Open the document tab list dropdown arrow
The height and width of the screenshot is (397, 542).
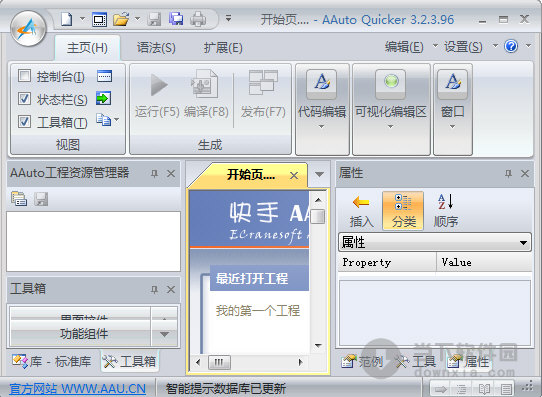319,174
